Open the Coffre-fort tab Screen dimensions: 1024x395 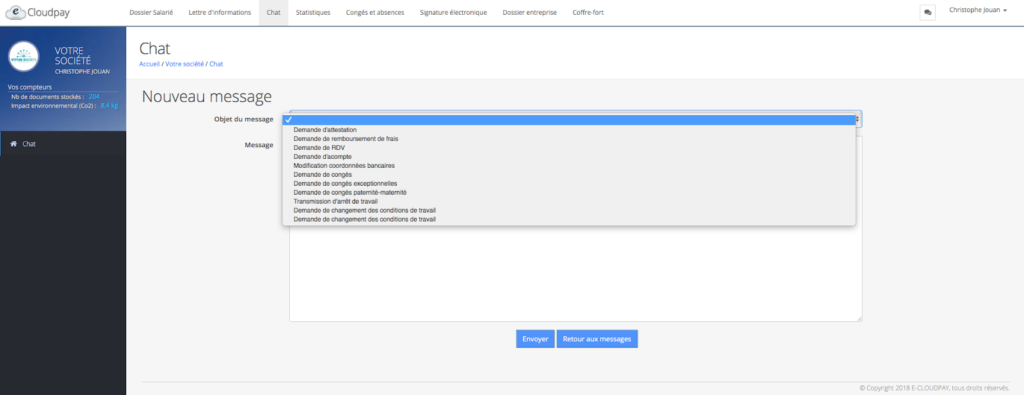(x=588, y=12)
